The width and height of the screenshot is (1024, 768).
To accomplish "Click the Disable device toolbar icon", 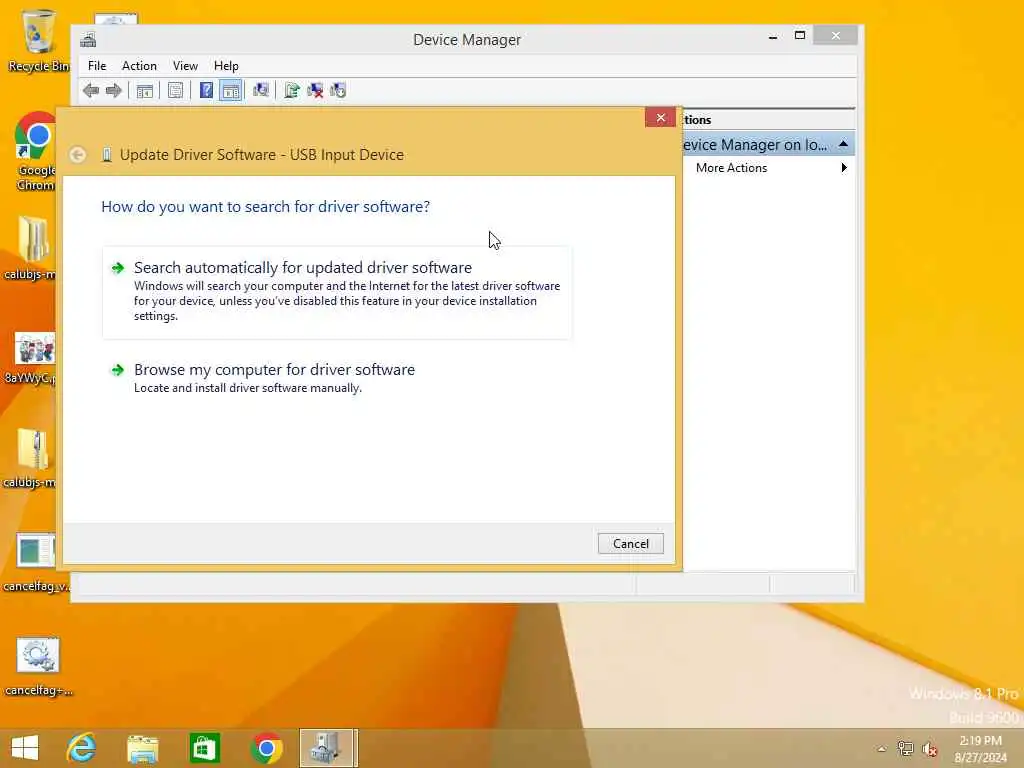I will [x=338, y=90].
